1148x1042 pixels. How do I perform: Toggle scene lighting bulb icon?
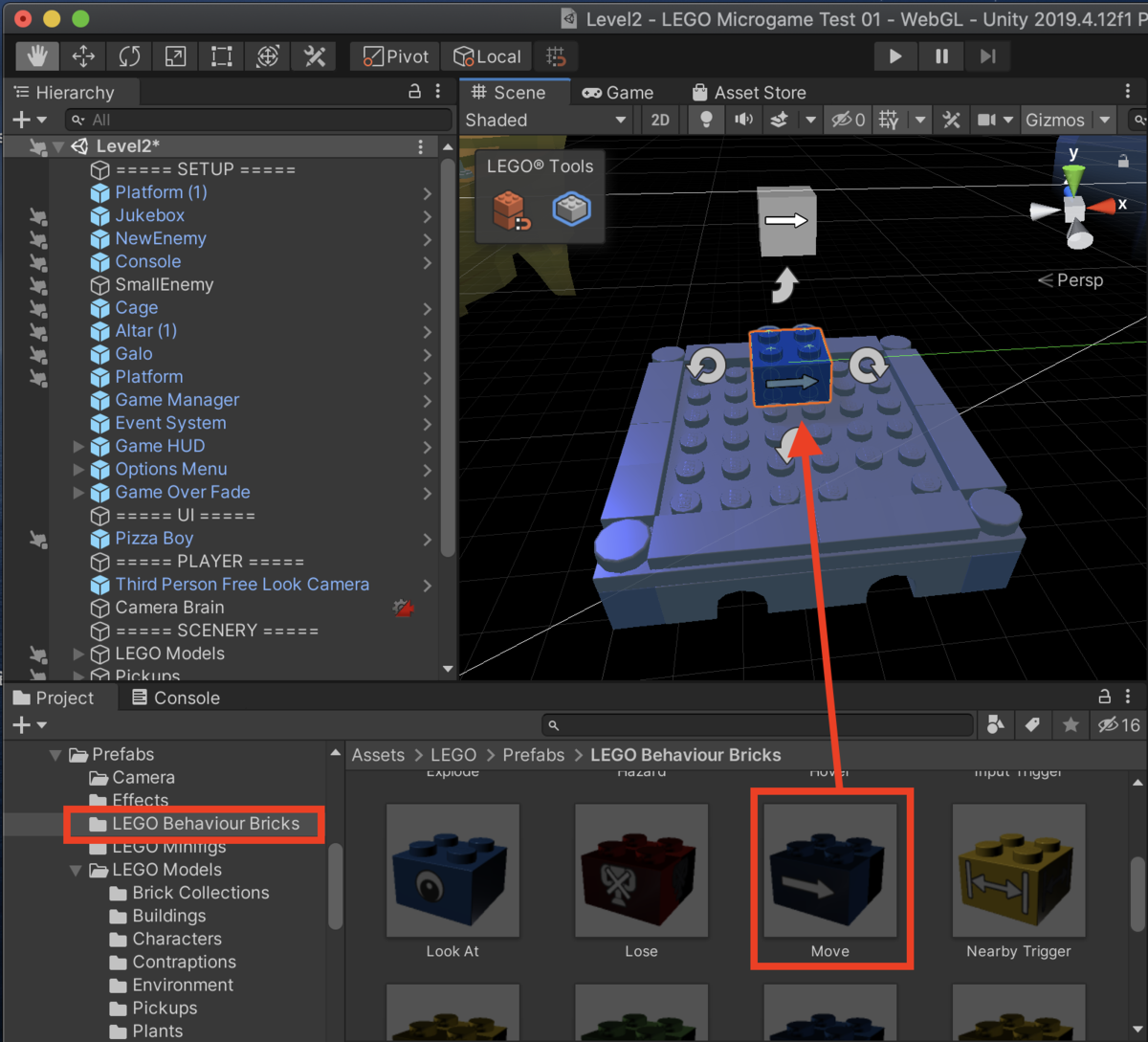pos(706,120)
